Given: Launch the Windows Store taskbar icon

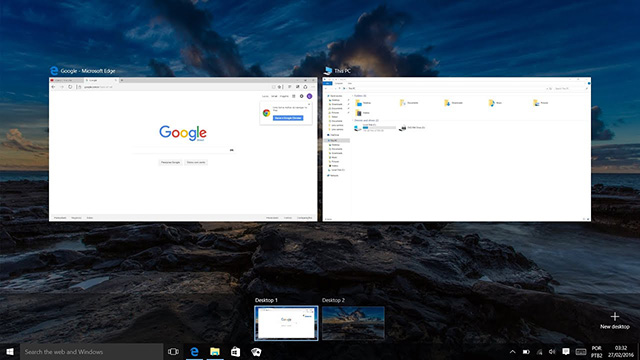Looking at the screenshot, I should click(236, 351).
